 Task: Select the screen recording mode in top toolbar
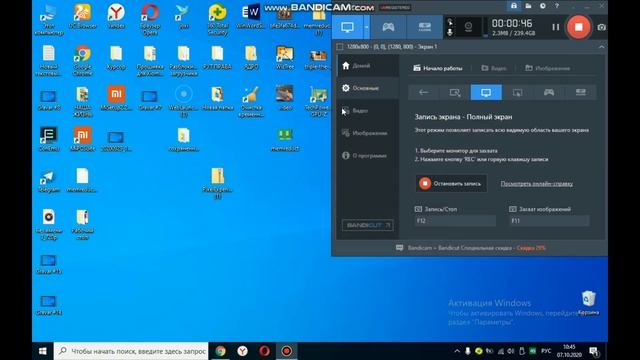(x=347, y=27)
